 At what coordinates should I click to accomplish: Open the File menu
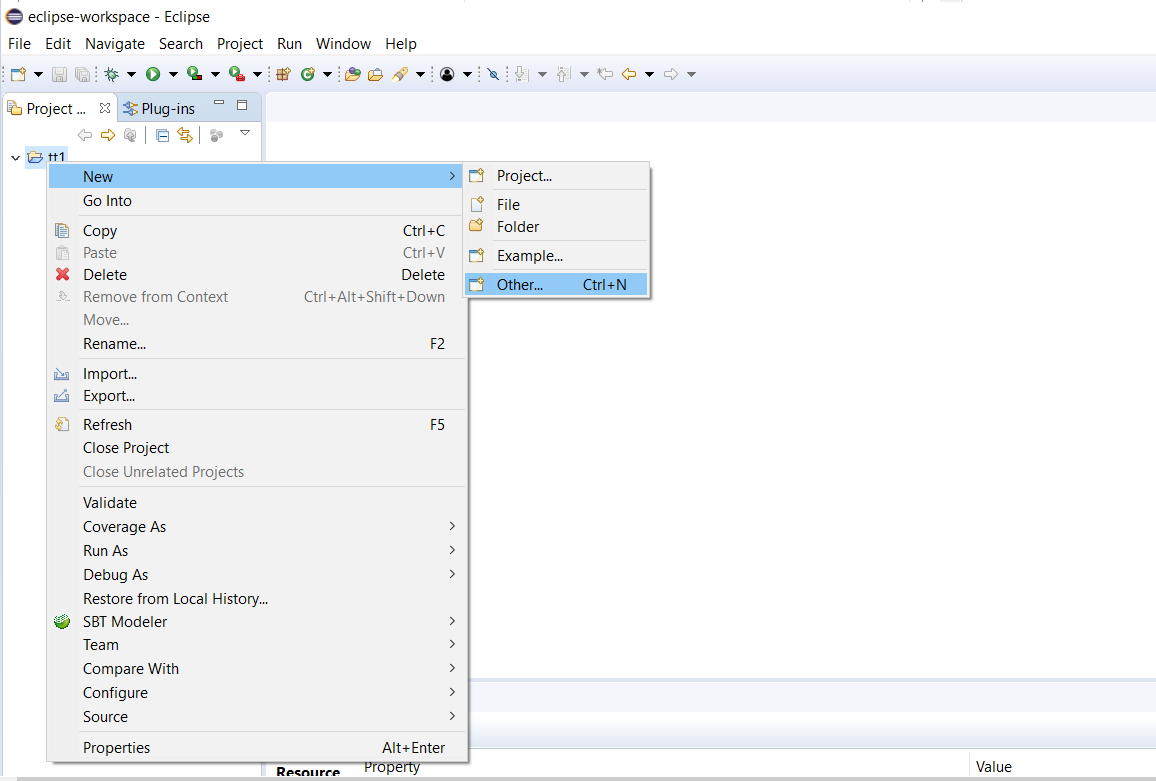pyautogui.click(x=19, y=44)
